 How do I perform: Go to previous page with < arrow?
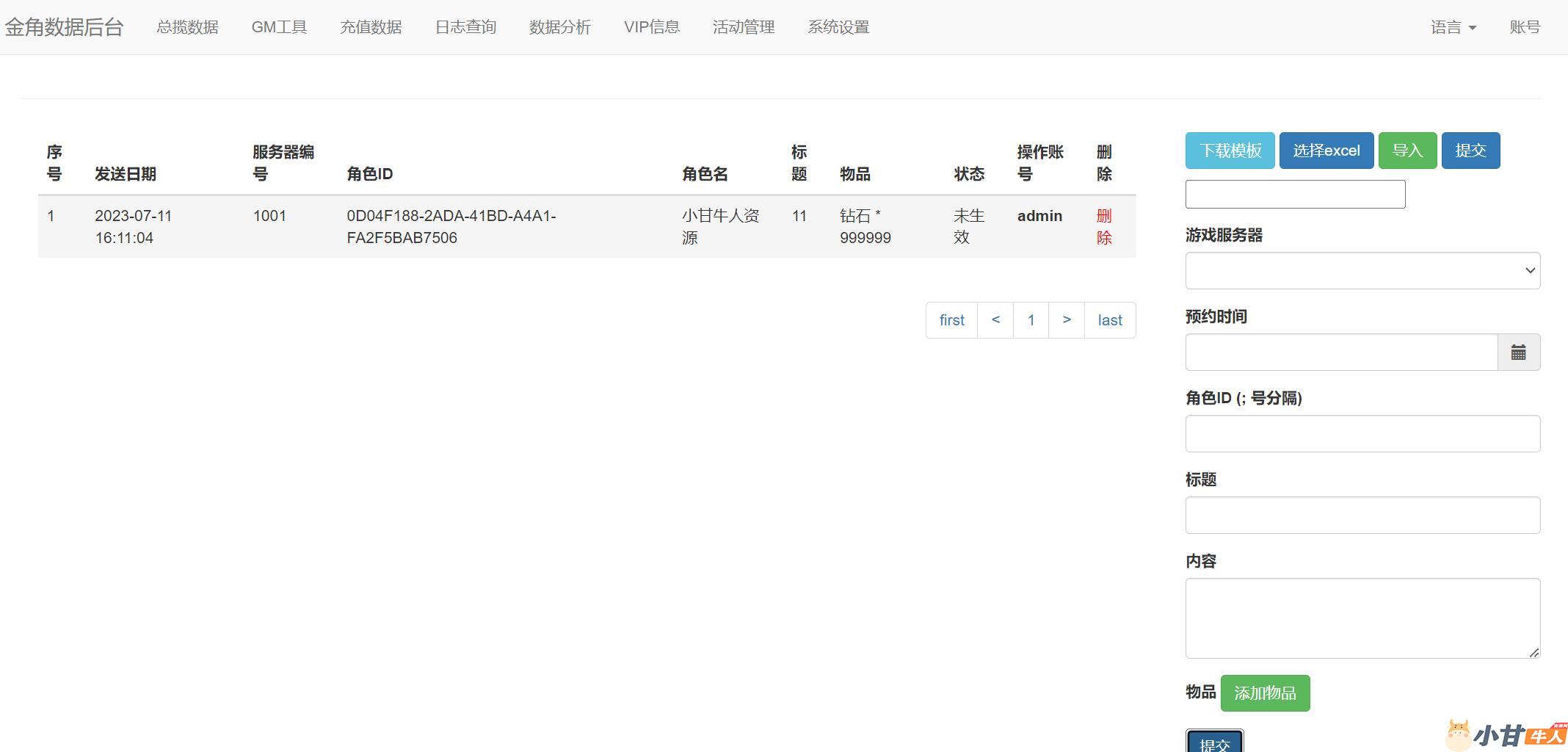pyautogui.click(x=995, y=320)
